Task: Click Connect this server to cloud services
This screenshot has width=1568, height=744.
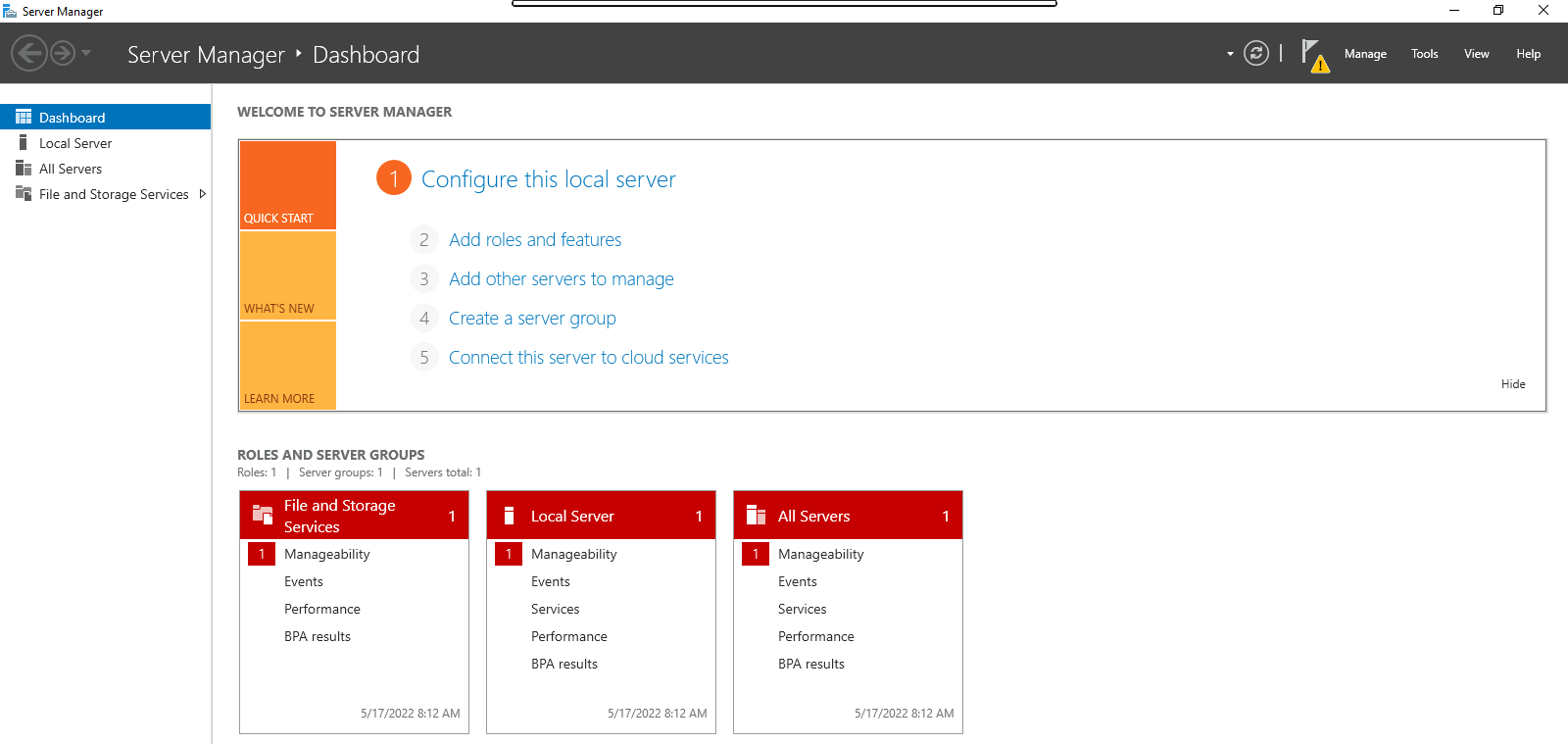Action: point(589,357)
